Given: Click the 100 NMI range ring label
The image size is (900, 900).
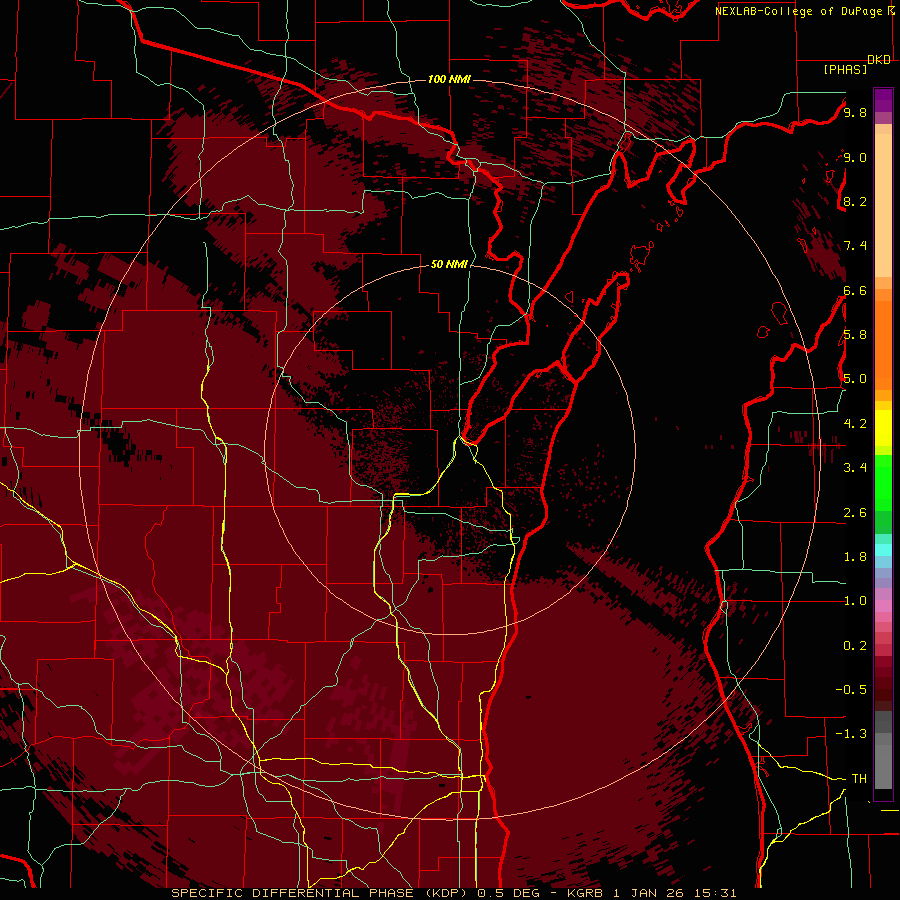Looking at the screenshot, I should click(449, 79).
